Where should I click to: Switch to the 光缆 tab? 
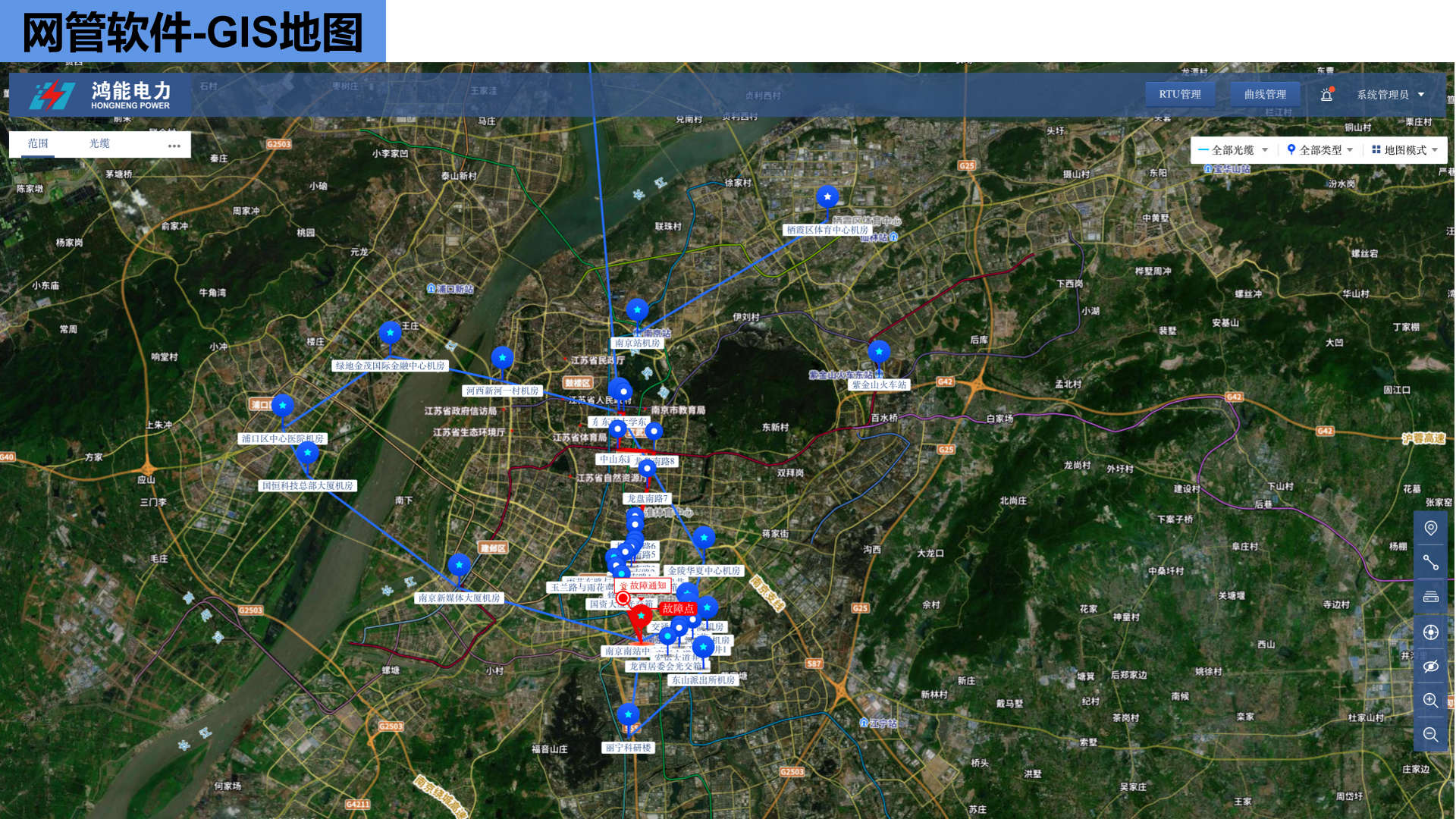point(99,143)
